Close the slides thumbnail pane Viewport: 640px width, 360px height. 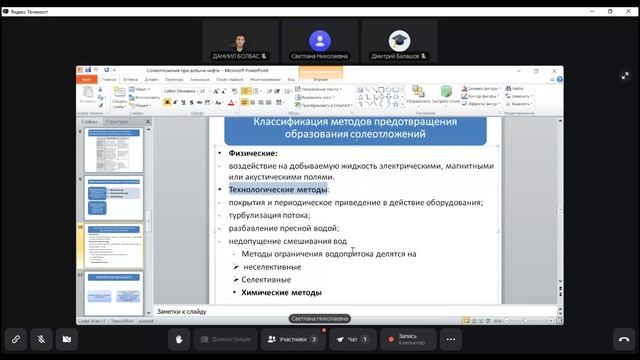148,122
